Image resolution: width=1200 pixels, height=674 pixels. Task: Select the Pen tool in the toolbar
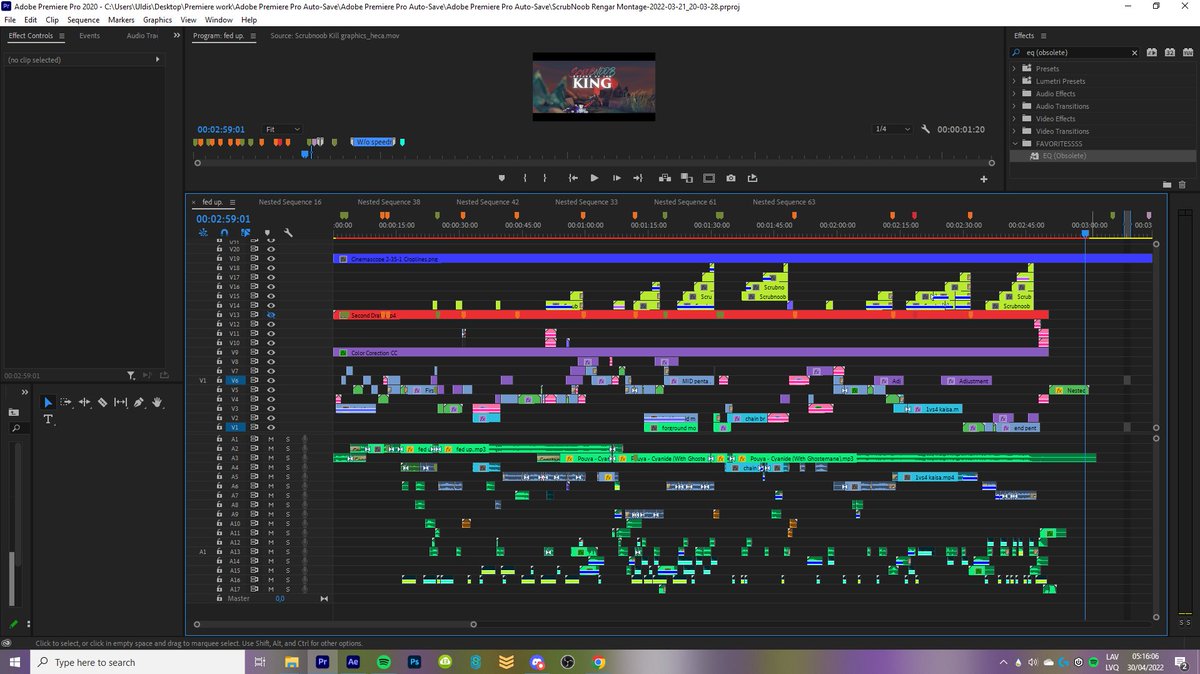(x=140, y=402)
